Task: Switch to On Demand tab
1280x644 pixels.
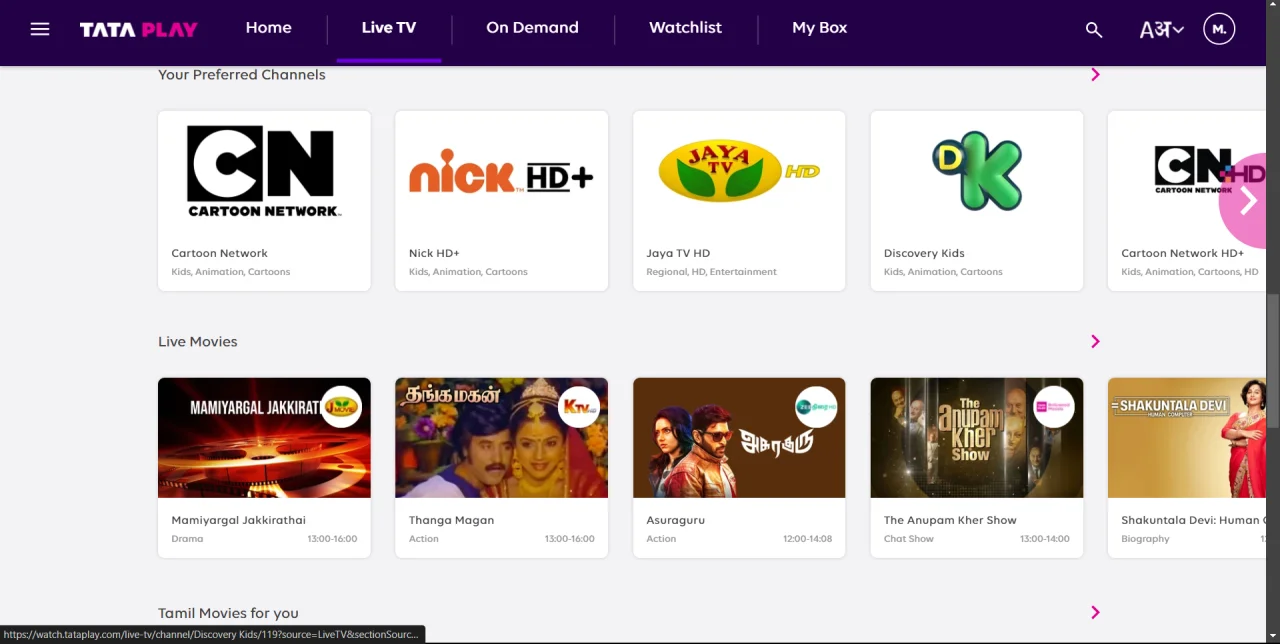Action: (532, 28)
